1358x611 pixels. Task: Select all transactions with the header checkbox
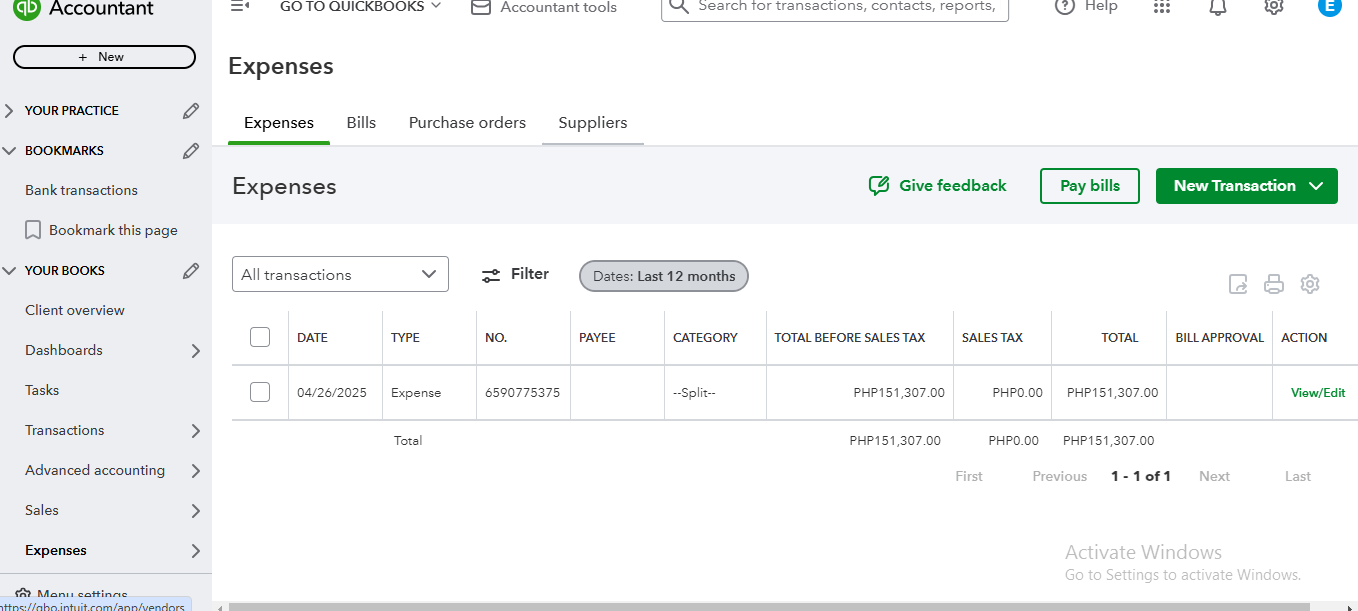(x=260, y=337)
